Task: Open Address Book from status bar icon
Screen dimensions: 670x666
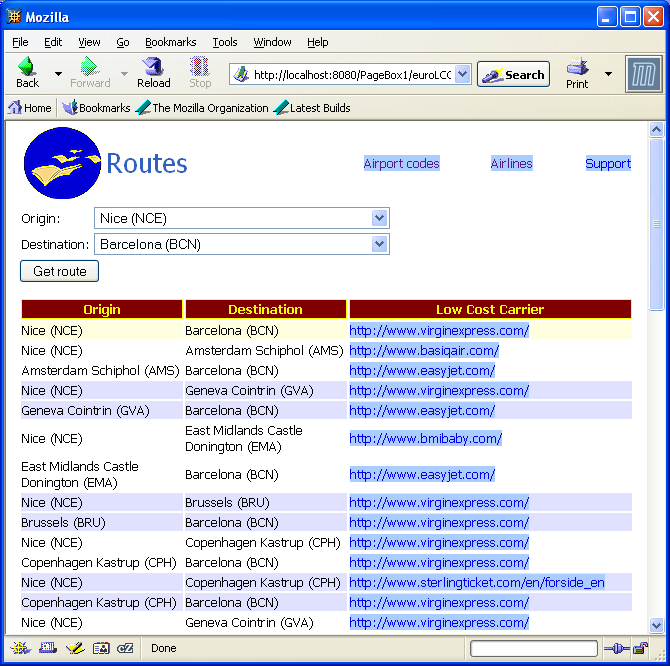Action: (x=101, y=648)
